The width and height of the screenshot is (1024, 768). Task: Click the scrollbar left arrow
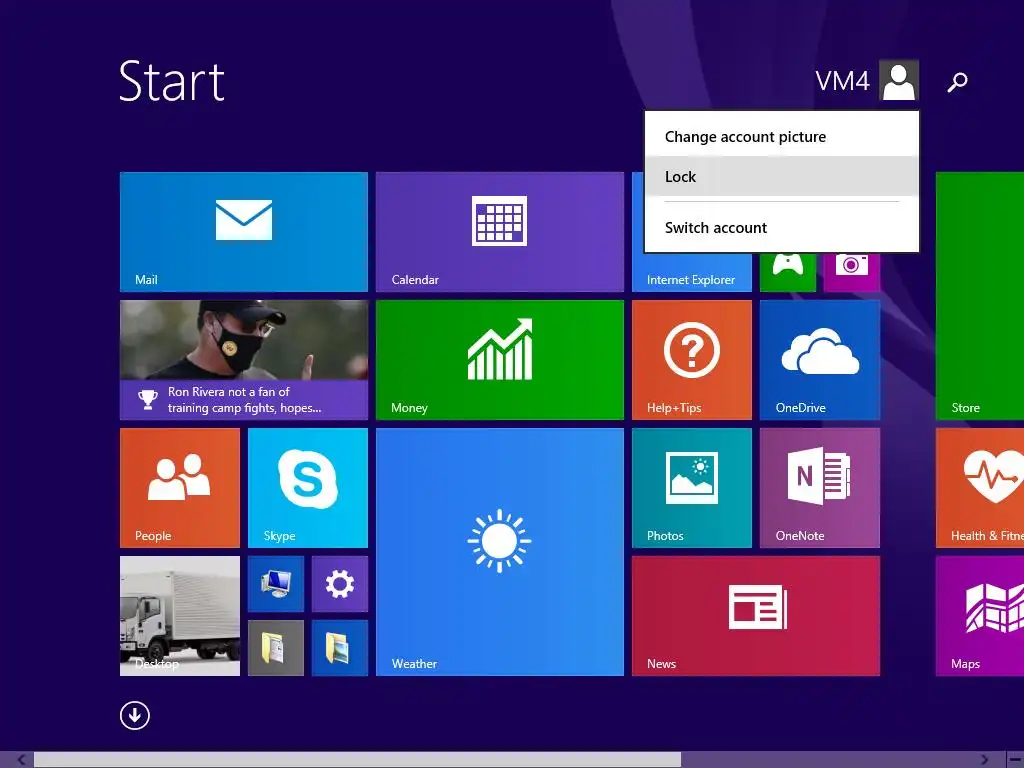(21, 760)
